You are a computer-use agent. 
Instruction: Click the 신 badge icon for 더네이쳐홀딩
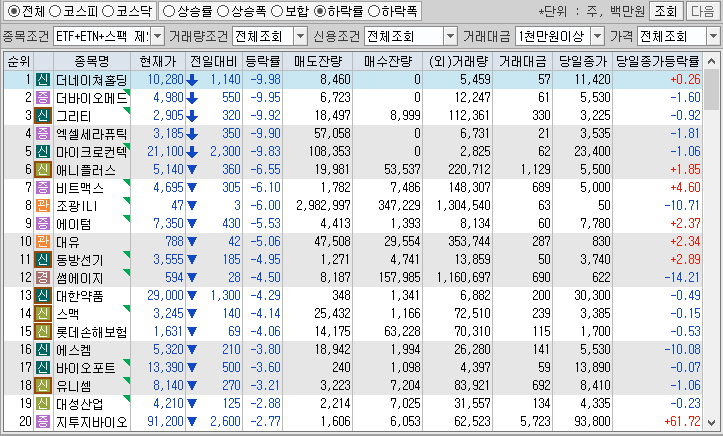pyautogui.click(x=43, y=80)
